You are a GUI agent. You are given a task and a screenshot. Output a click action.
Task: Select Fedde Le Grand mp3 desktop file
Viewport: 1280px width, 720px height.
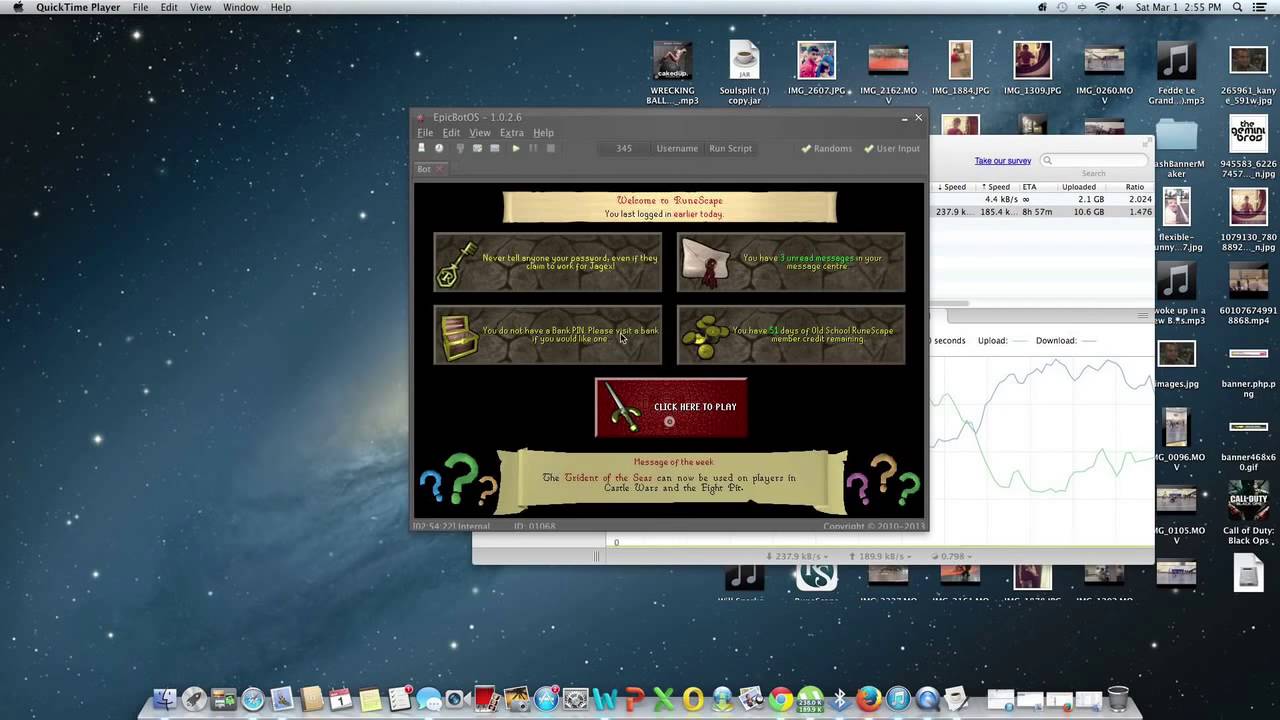(x=1176, y=73)
